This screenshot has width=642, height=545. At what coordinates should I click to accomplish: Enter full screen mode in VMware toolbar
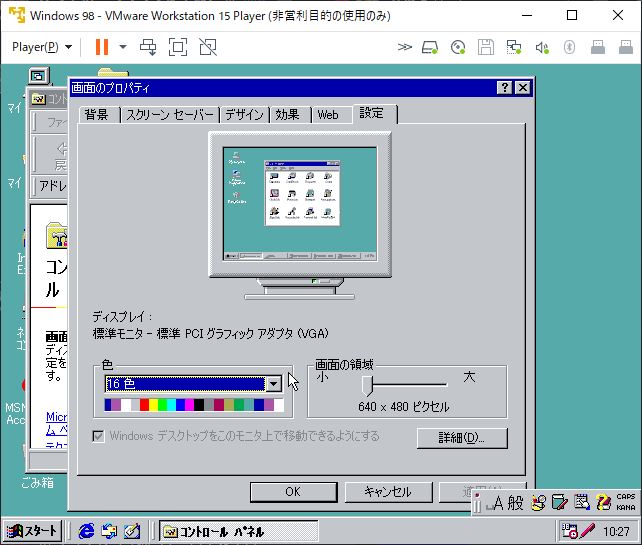click(178, 47)
